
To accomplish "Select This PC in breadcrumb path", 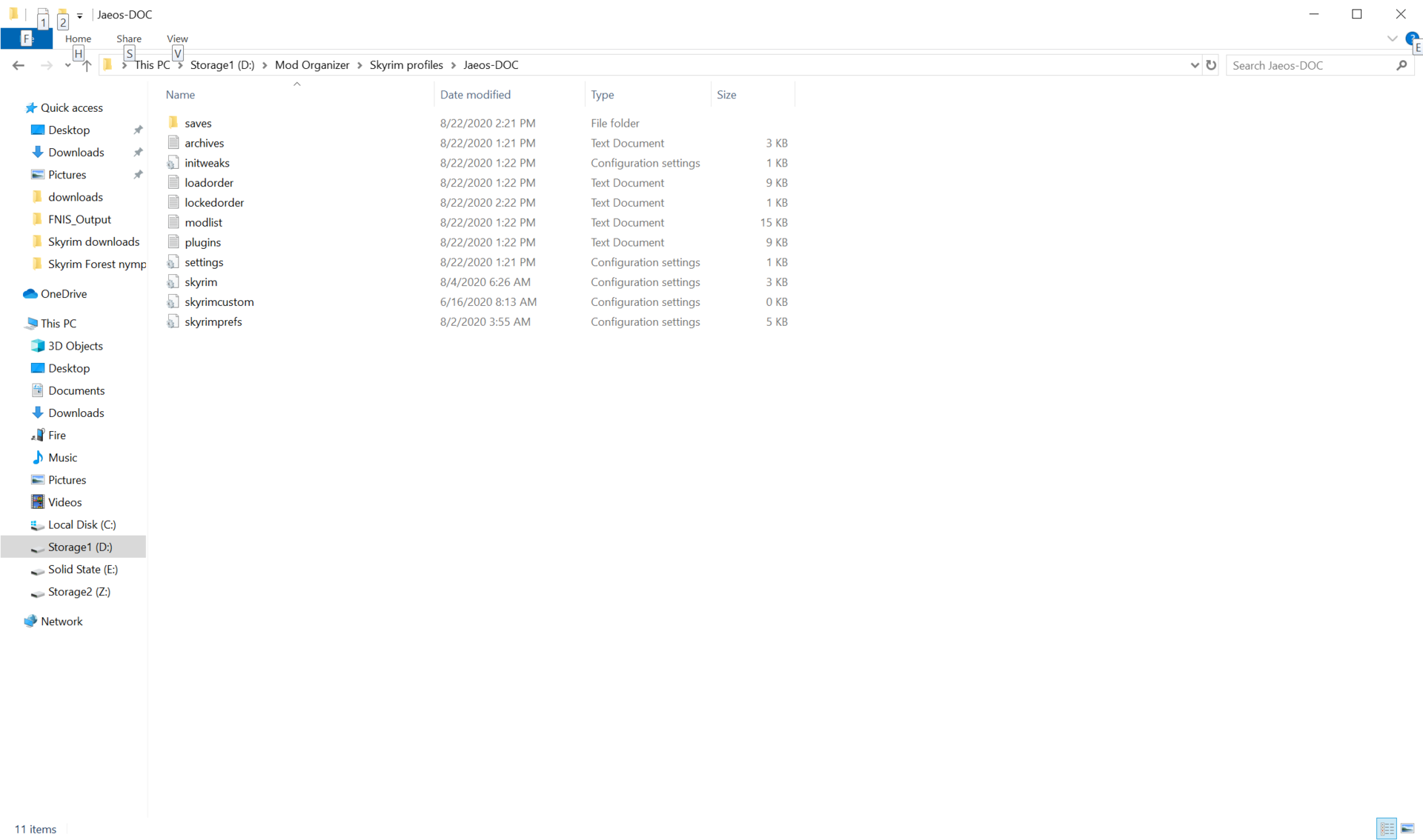I will point(151,65).
